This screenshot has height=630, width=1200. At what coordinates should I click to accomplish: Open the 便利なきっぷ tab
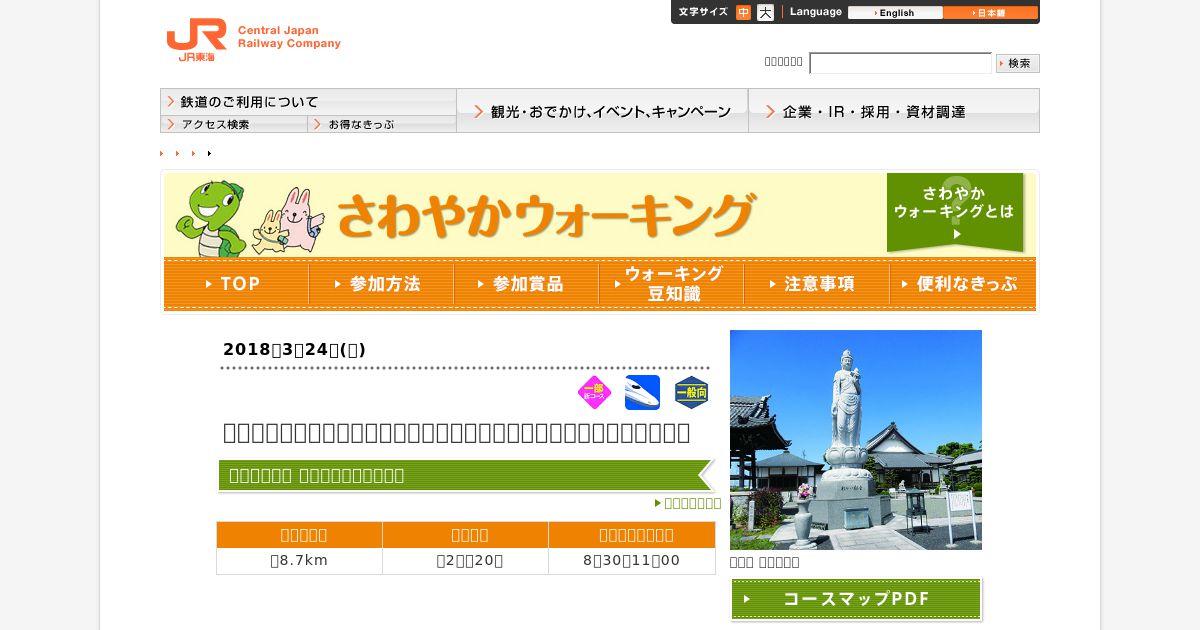(x=962, y=284)
